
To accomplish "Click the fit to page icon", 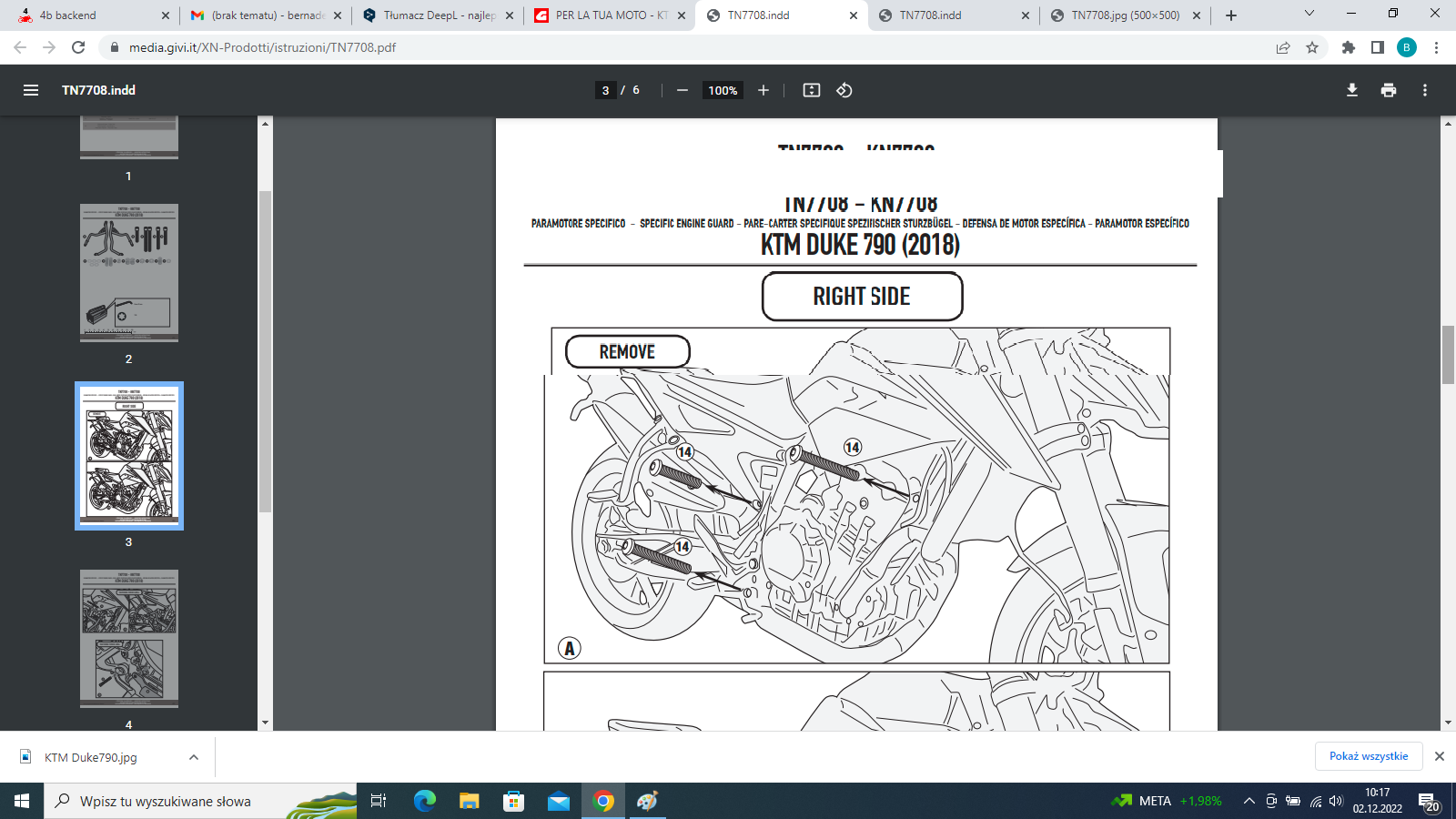I will click(x=812, y=90).
